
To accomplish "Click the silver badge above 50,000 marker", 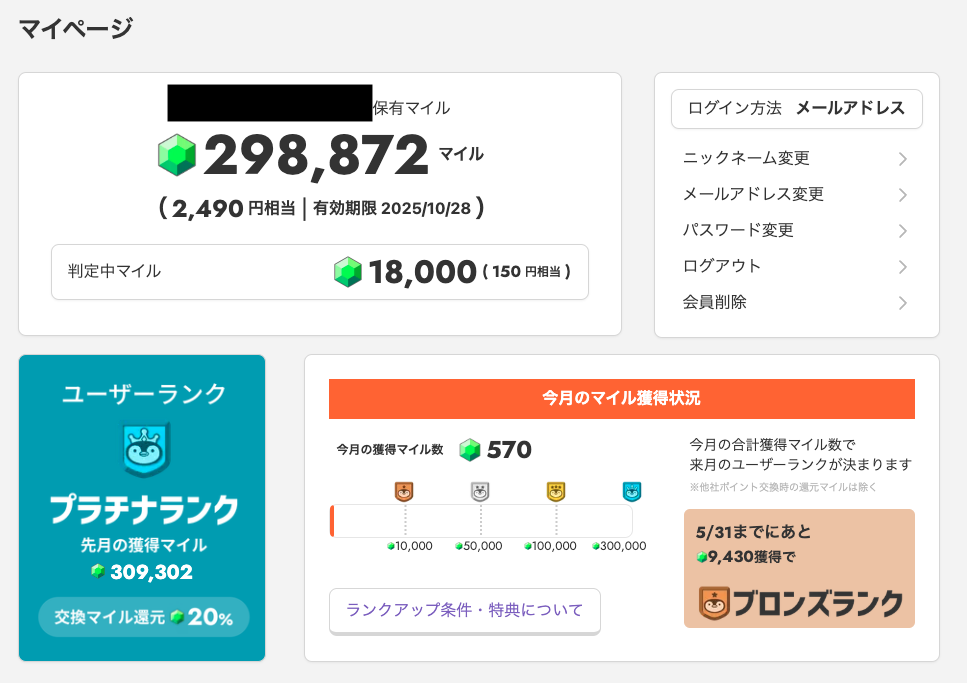I will point(480,492).
